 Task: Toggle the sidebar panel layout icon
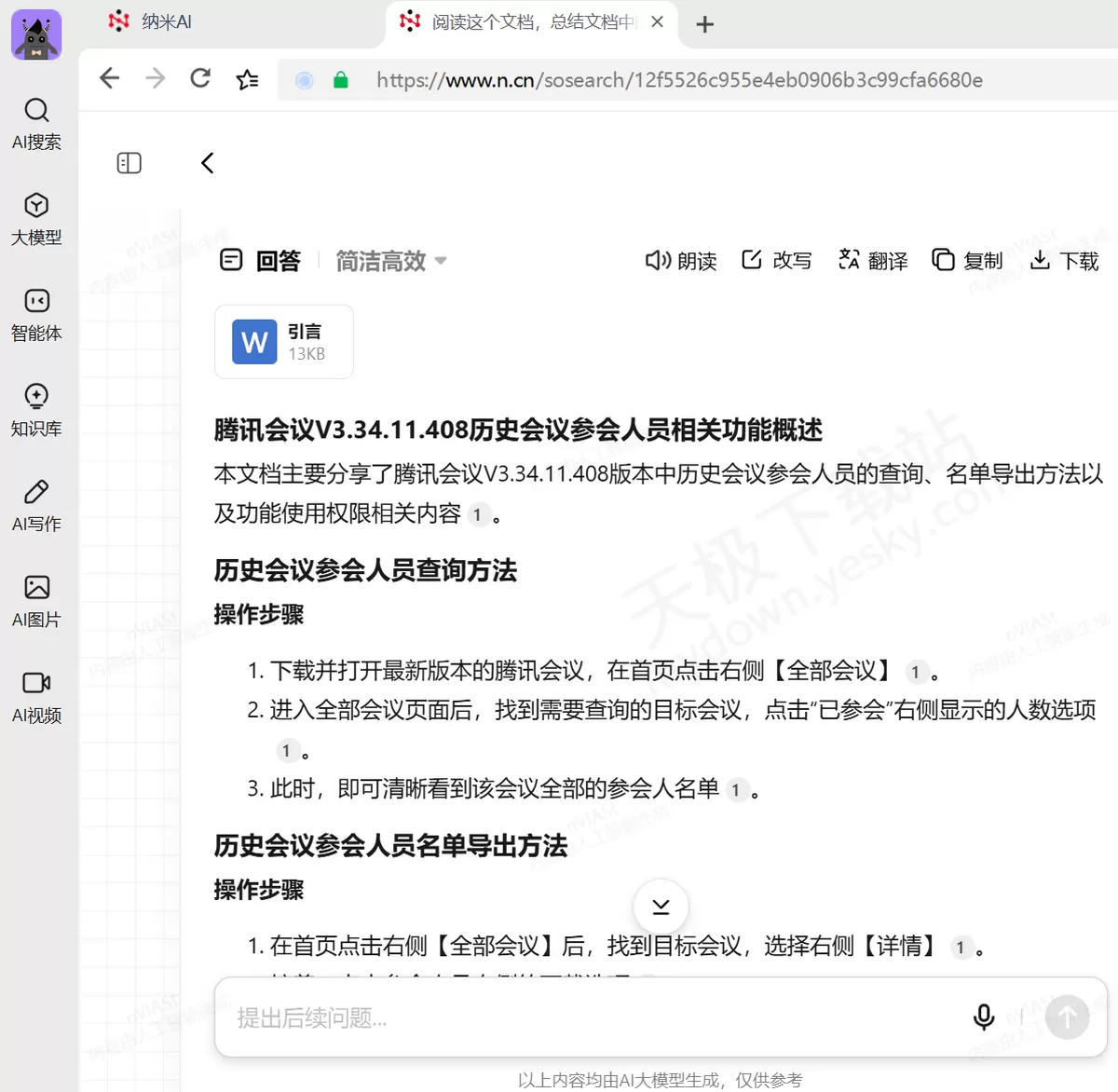click(130, 163)
